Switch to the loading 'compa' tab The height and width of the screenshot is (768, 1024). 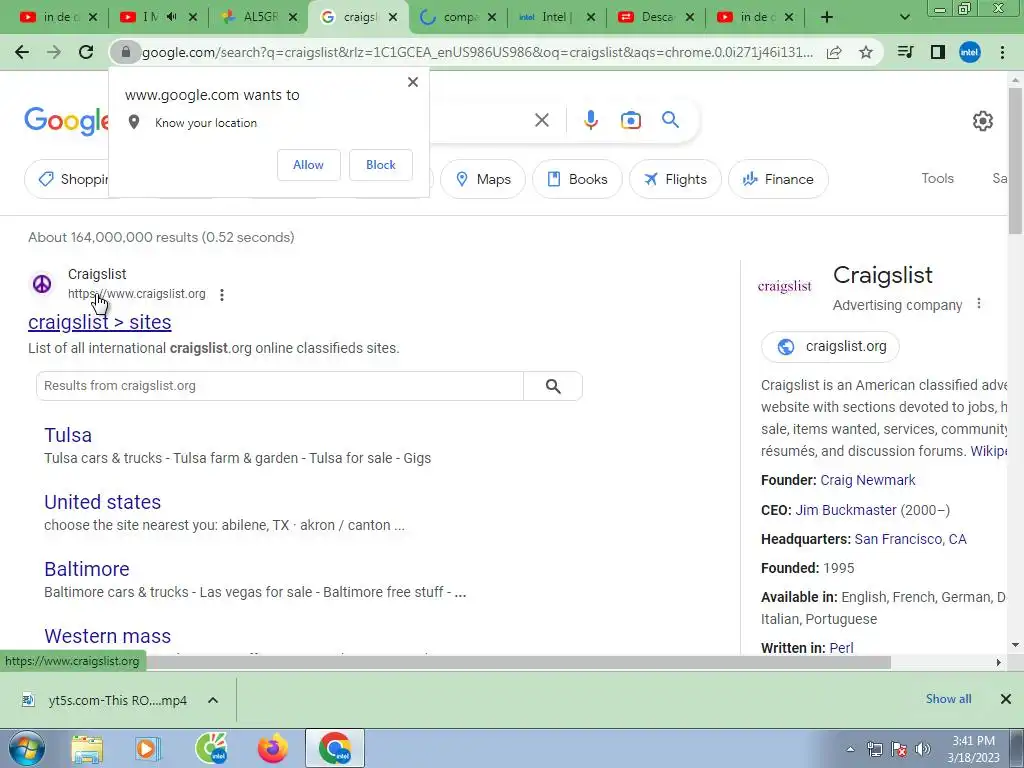pos(459,17)
